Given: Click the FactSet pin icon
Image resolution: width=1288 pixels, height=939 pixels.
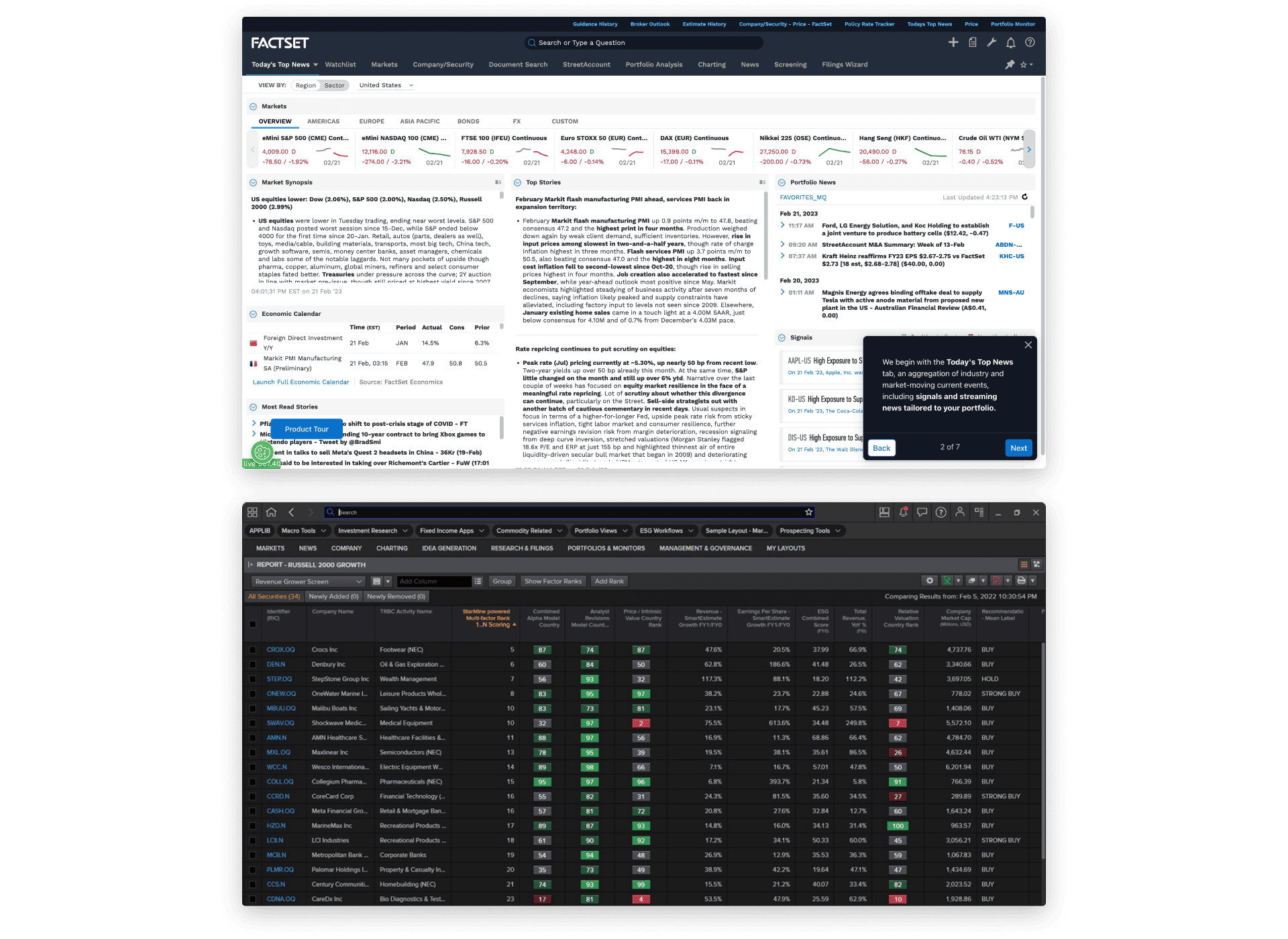Looking at the screenshot, I should 1010,64.
